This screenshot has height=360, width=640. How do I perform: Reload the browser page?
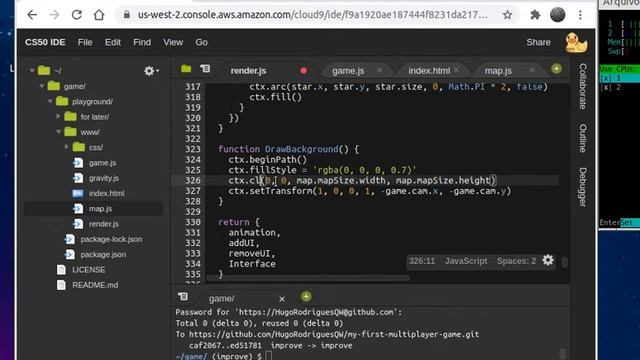76,15
